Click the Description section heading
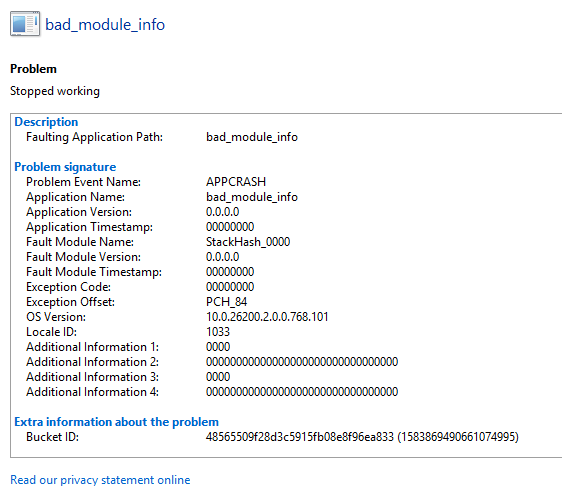Image resolution: width=562 pixels, height=486 pixels. pyautogui.click(x=46, y=122)
